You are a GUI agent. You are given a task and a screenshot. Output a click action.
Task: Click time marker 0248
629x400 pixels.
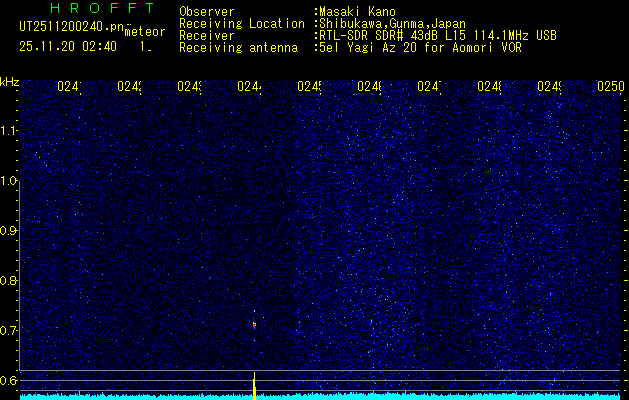coord(489,87)
